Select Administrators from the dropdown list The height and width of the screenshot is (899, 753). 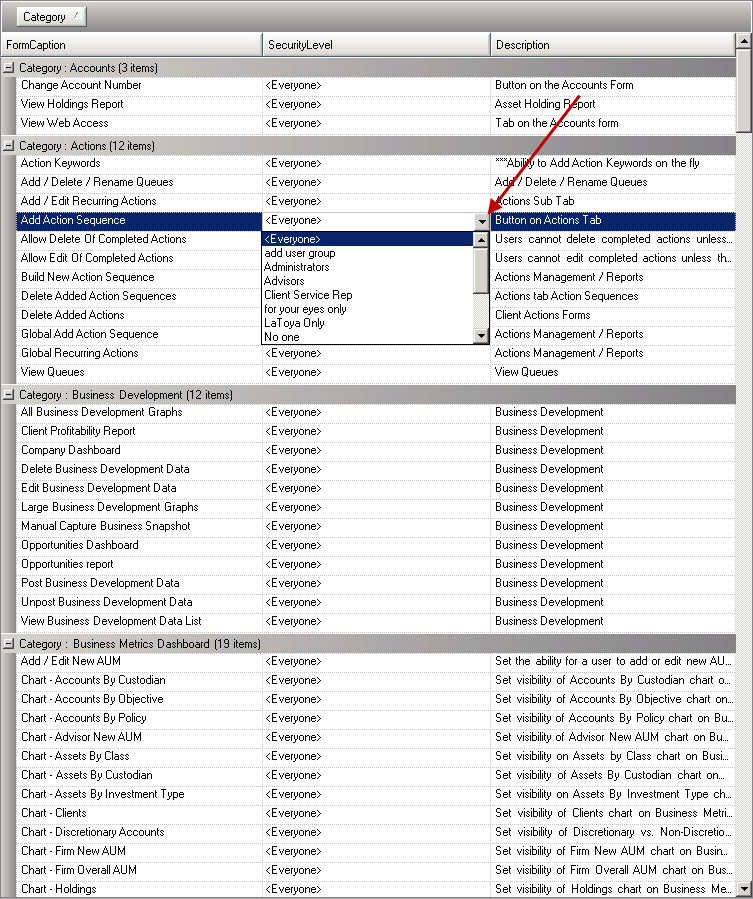(368, 267)
